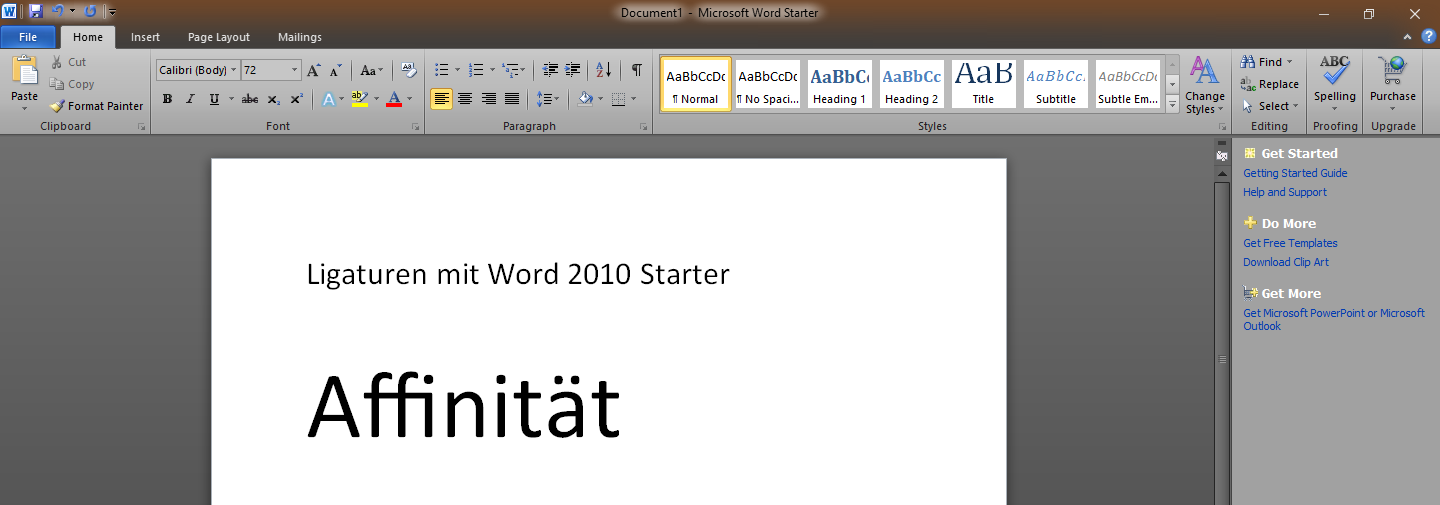
Task: Open Microsoft Word Help
Action: pos(1429,37)
